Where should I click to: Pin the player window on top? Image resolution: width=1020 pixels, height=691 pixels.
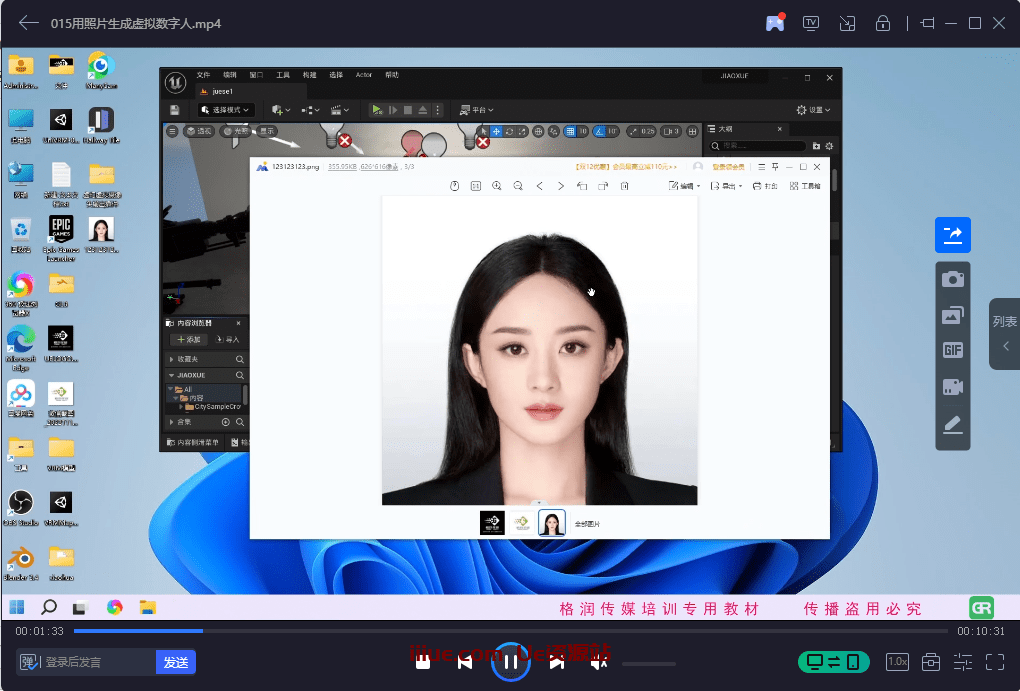927,23
